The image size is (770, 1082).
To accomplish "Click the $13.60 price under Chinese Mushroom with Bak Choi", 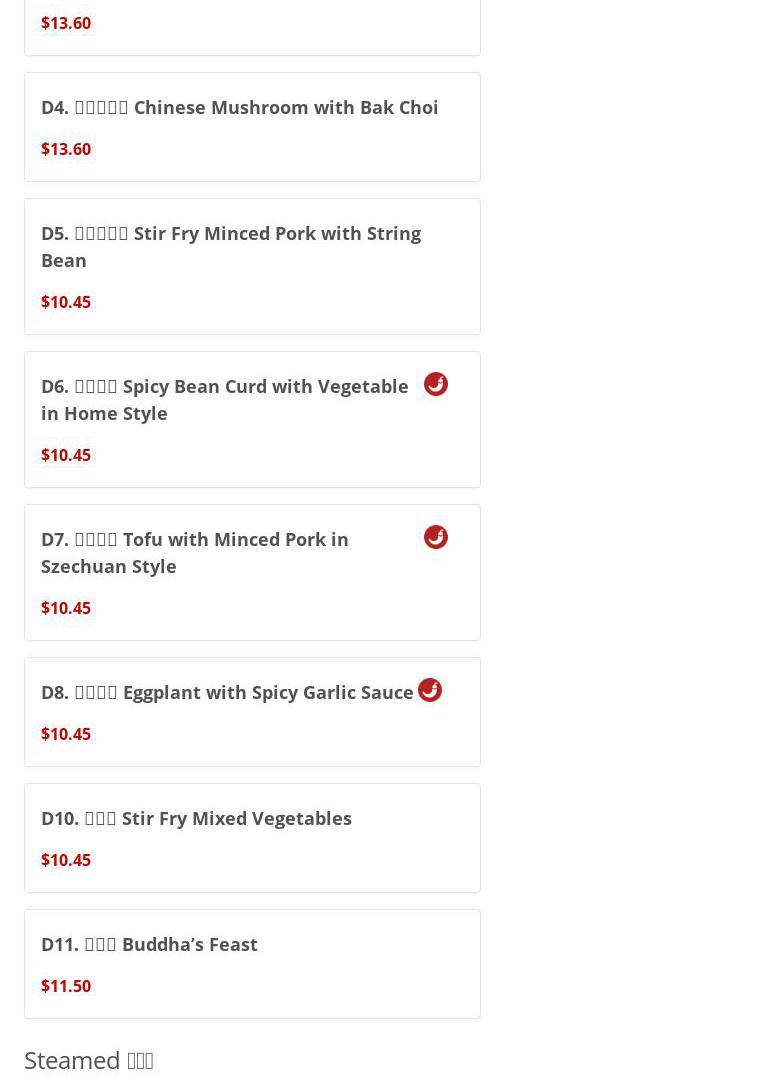I will (x=66, y=149).
